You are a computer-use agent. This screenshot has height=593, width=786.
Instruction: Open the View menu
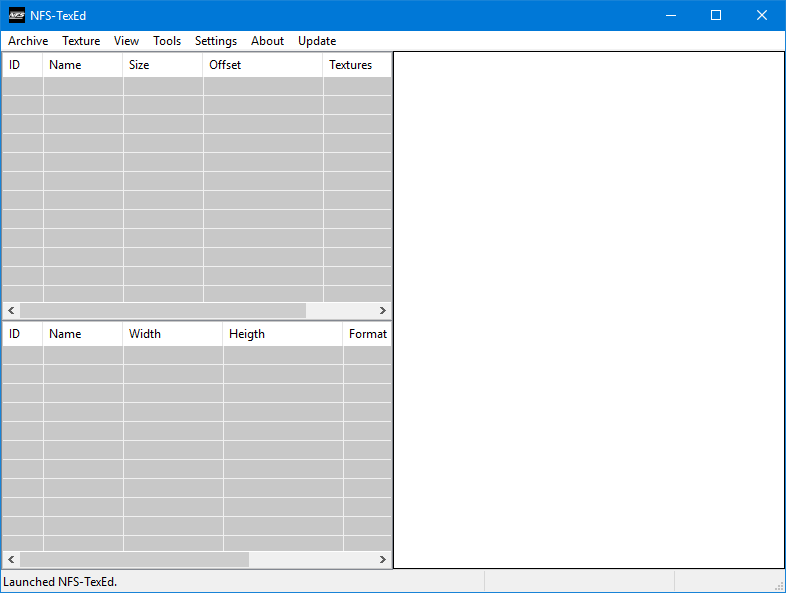[126, 41]
